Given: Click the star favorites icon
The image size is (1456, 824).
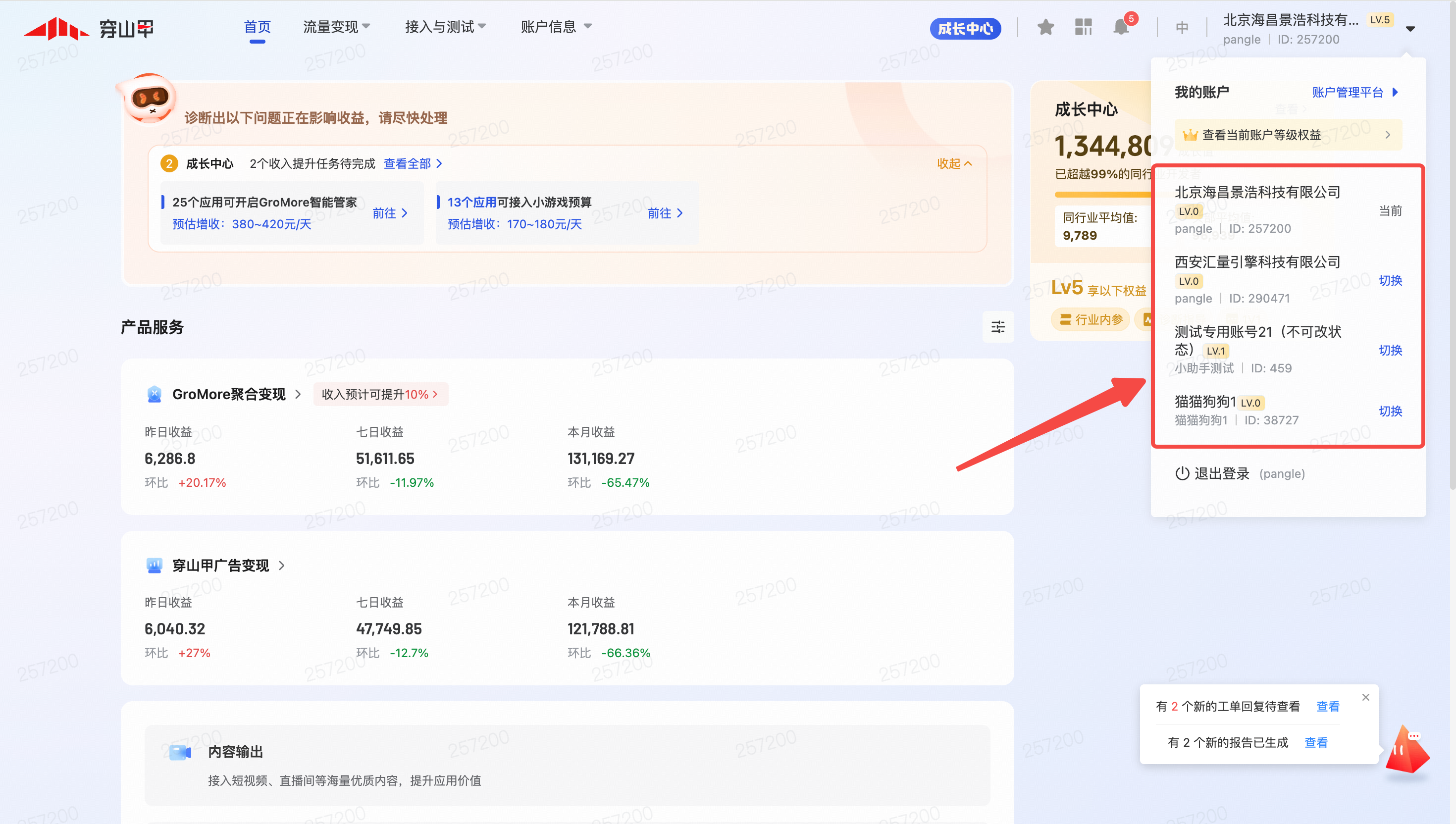Looking at the screenshot, I should tap(1045, 27).
